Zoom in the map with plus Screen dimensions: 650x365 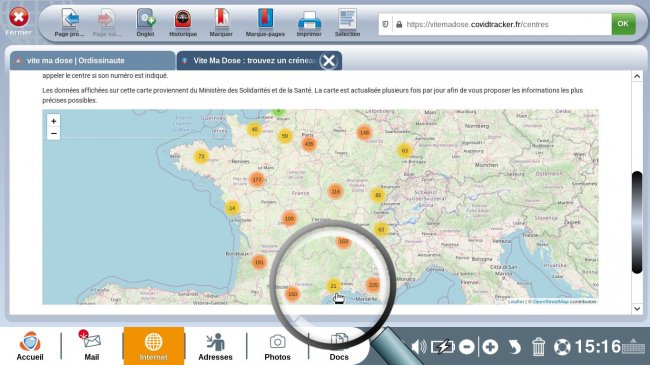[x=53, y=121]
